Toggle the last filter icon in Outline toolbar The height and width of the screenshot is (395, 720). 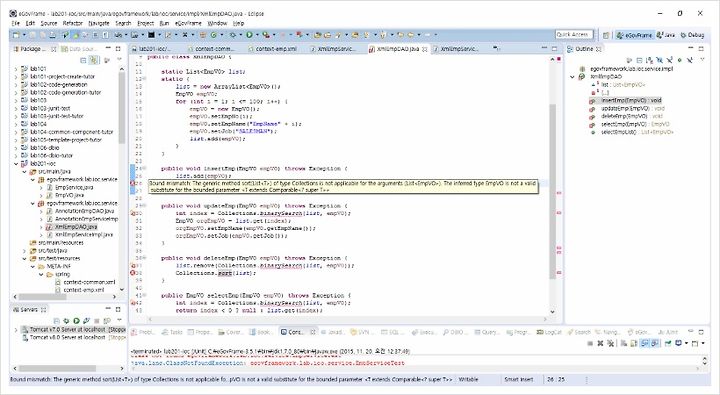click(690, 60)
